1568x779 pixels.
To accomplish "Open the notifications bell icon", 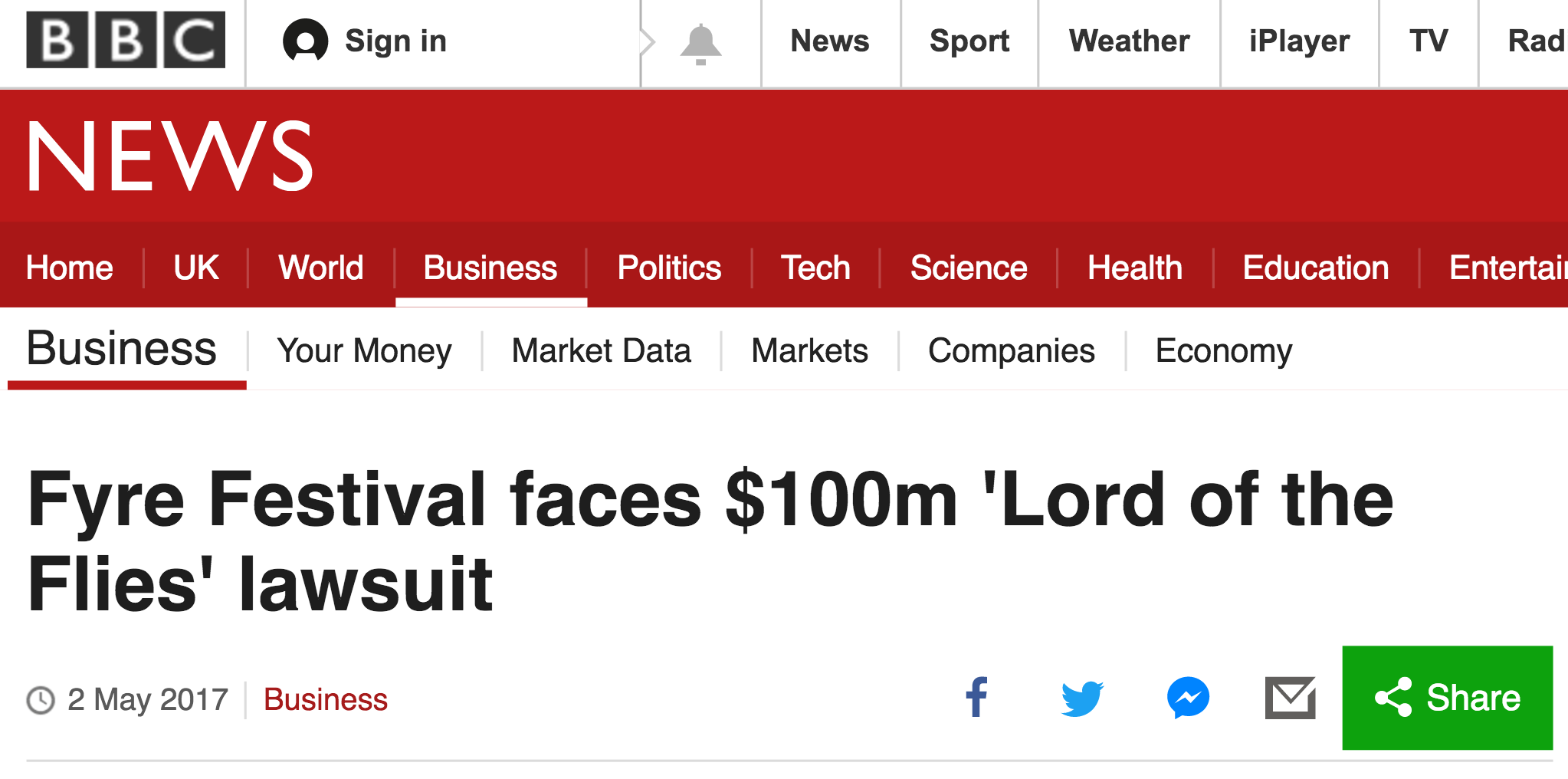I will pyautogui.click(x=700, y=44).
